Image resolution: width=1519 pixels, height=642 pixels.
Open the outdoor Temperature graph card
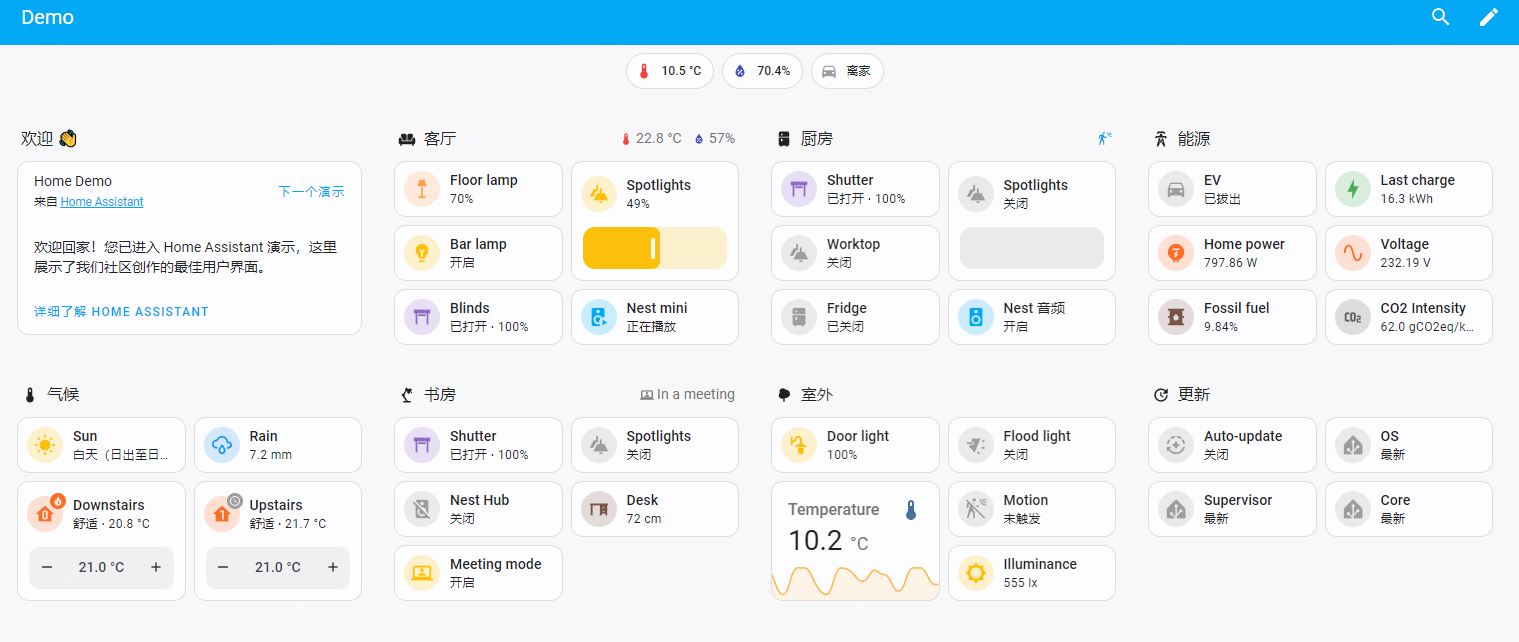(855, 540)
